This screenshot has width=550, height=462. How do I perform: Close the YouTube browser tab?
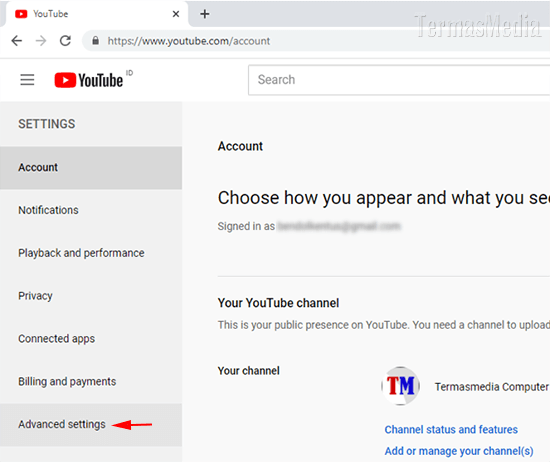coord(176,14)
